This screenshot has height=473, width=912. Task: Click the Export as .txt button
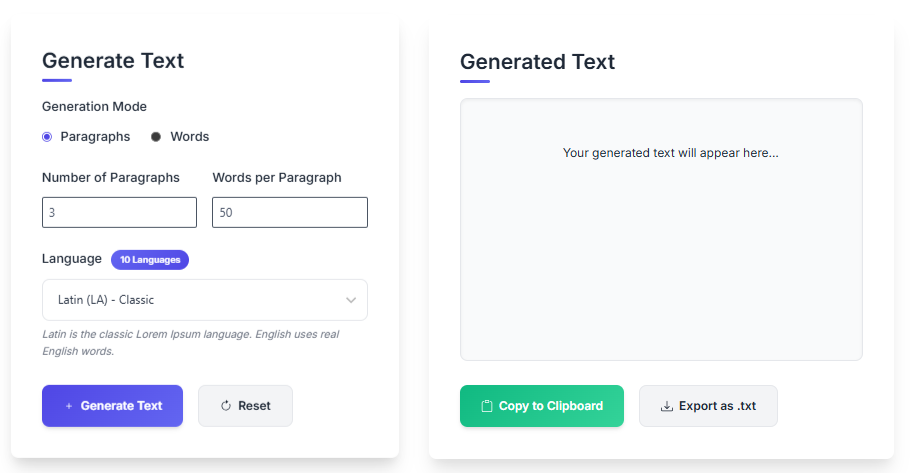[708, 406]
